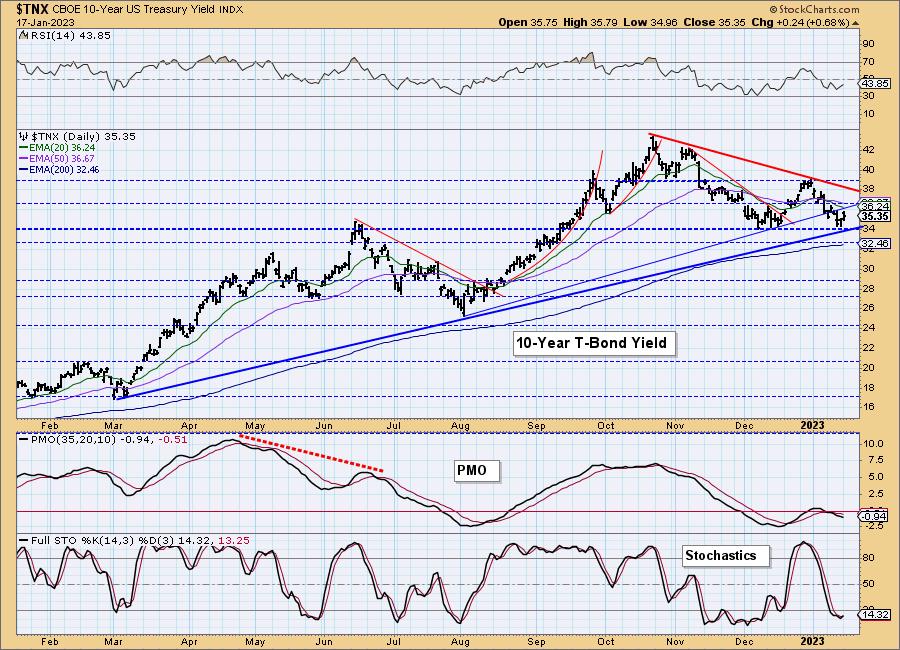Image resolution: width=900 pixels, height=650 pixels.
Task: Click the 43.85 RSI value tag
Action: [875, 83]
